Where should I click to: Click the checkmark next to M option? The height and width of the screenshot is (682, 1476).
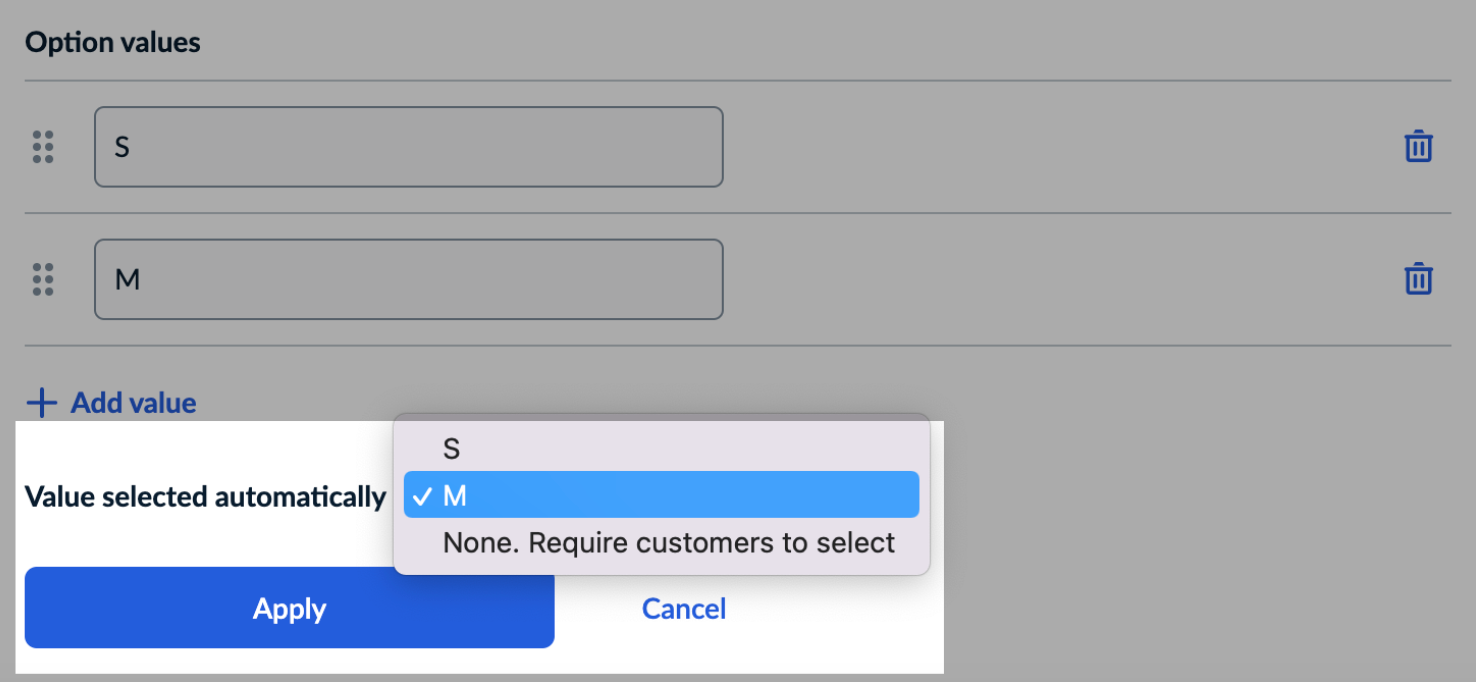click(422, 496)
